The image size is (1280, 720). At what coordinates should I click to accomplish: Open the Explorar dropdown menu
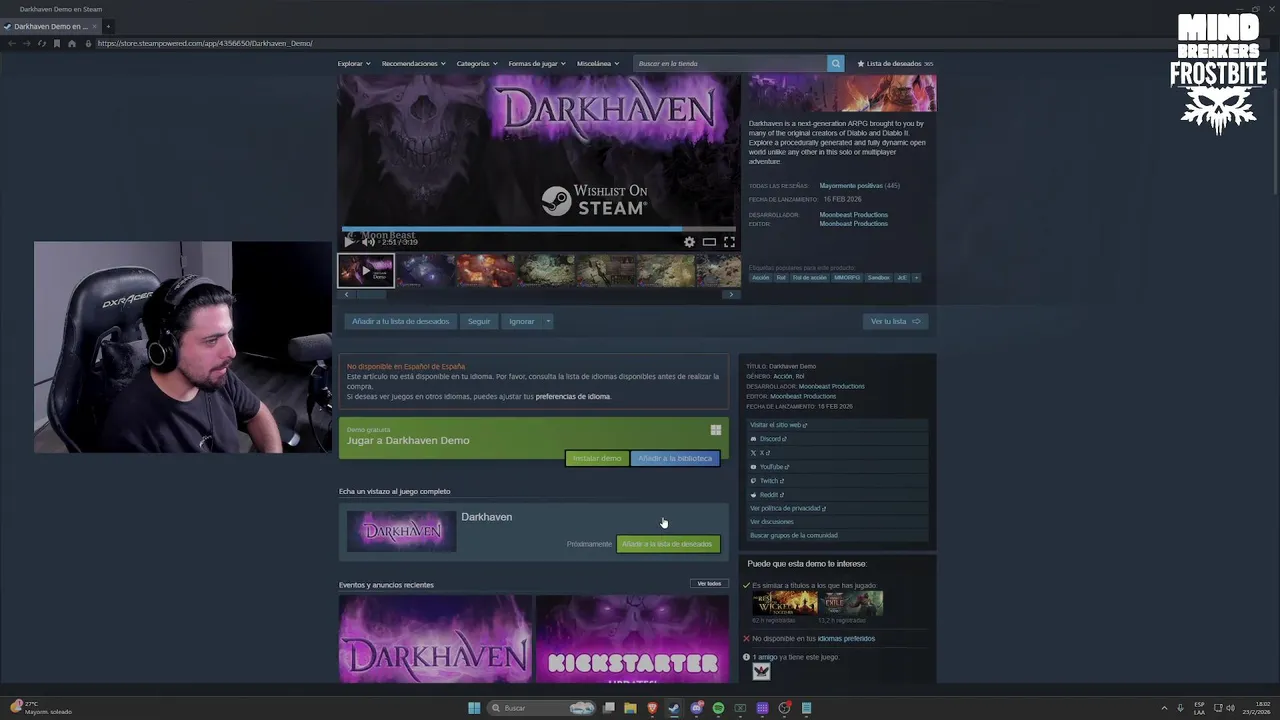pos(354,63)
